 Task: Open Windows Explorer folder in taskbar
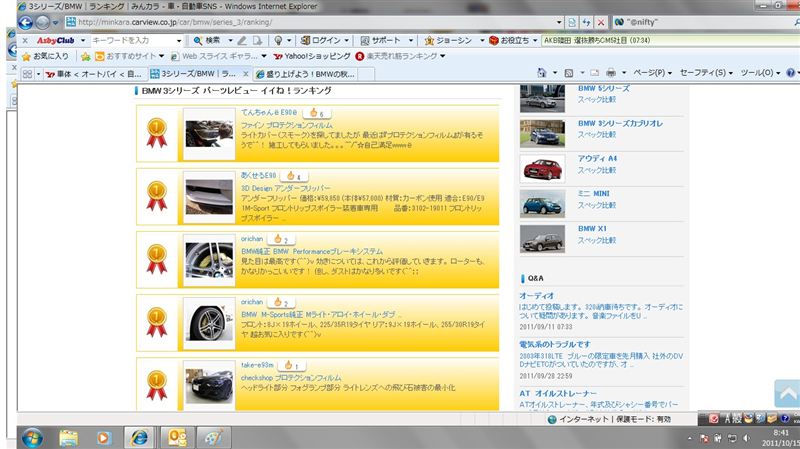(69, 438)
